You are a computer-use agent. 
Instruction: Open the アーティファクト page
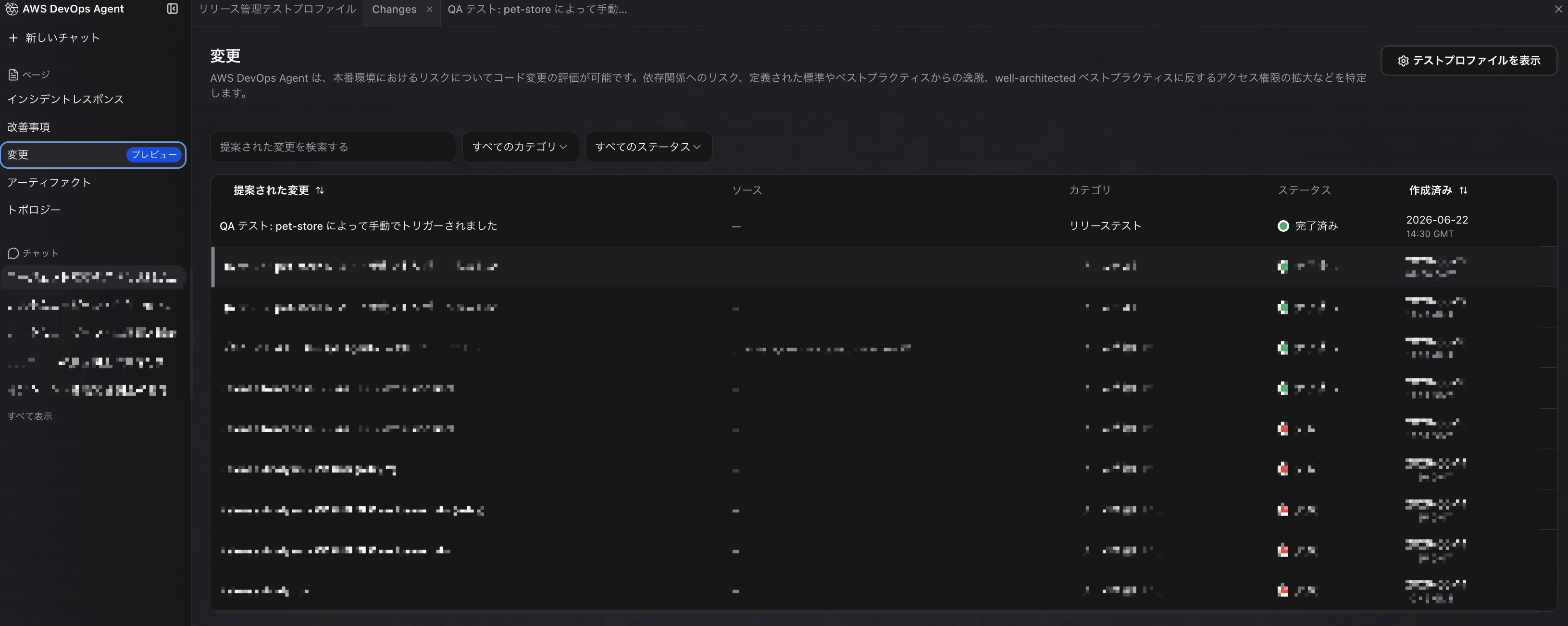click(x=49, y=183)
